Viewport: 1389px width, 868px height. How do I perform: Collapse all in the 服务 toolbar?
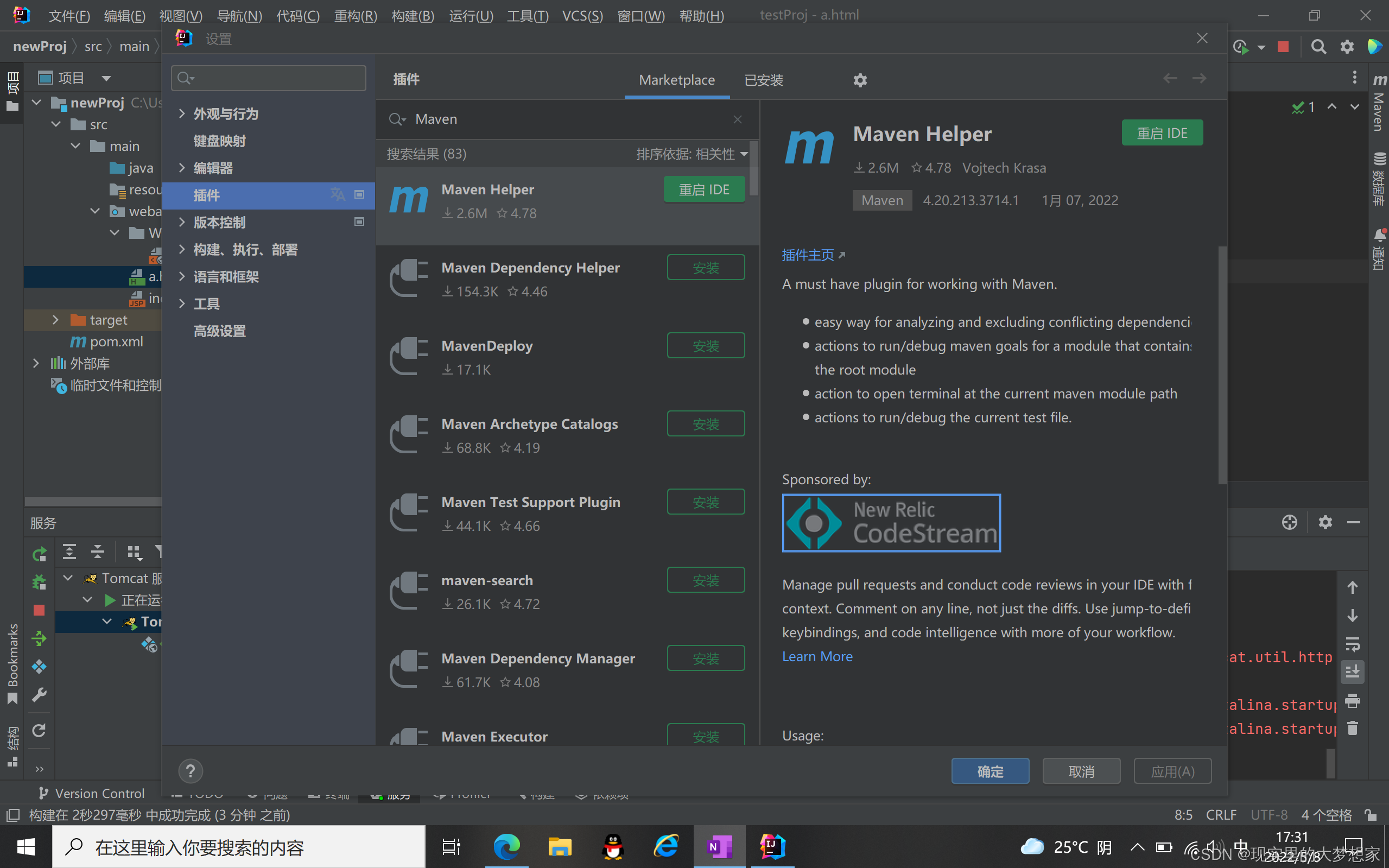pos(98,552)
